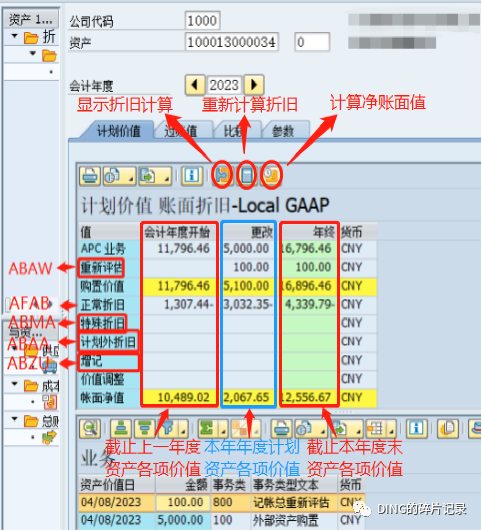Switch to the 比较 tab
Viewport: 482px width, 531px height.
(x=234, y=131)
